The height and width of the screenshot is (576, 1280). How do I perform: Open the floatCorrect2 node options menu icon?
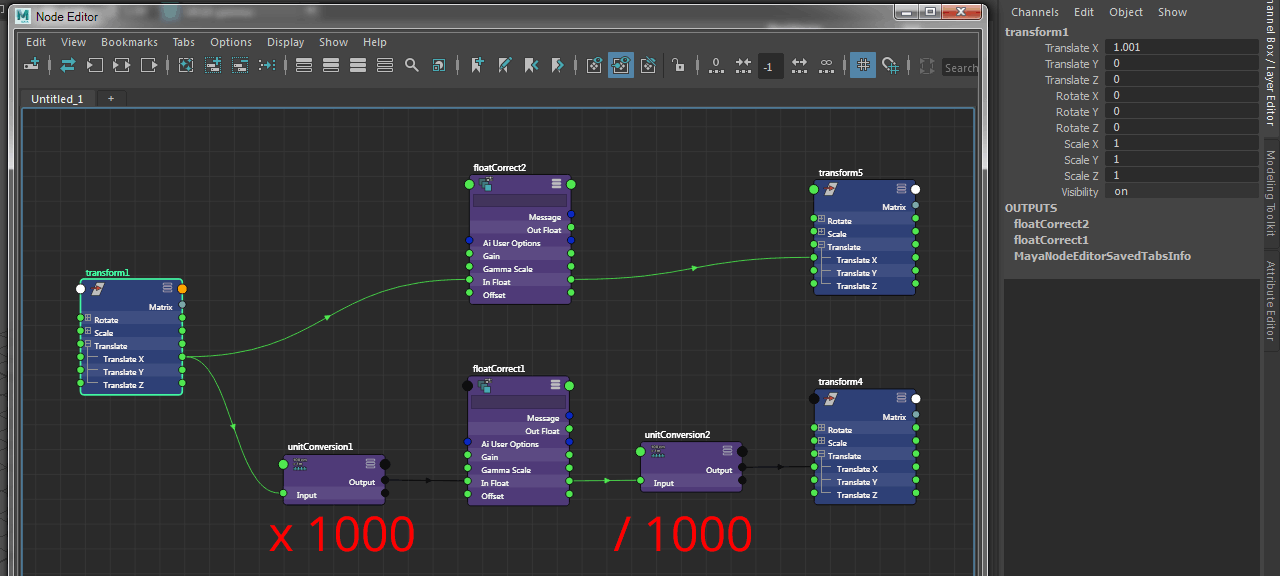558,184
